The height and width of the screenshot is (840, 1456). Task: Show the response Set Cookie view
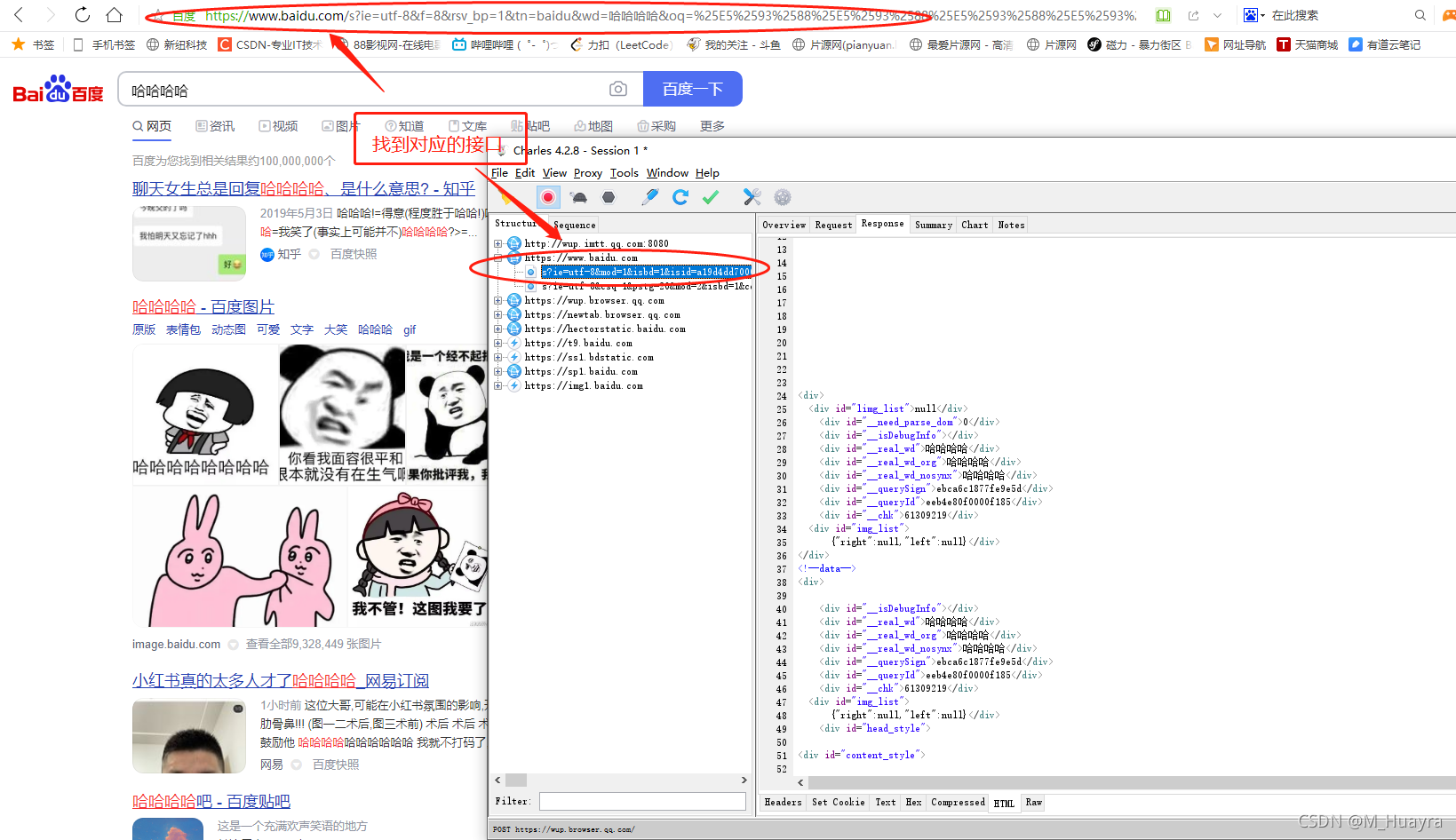838,802
